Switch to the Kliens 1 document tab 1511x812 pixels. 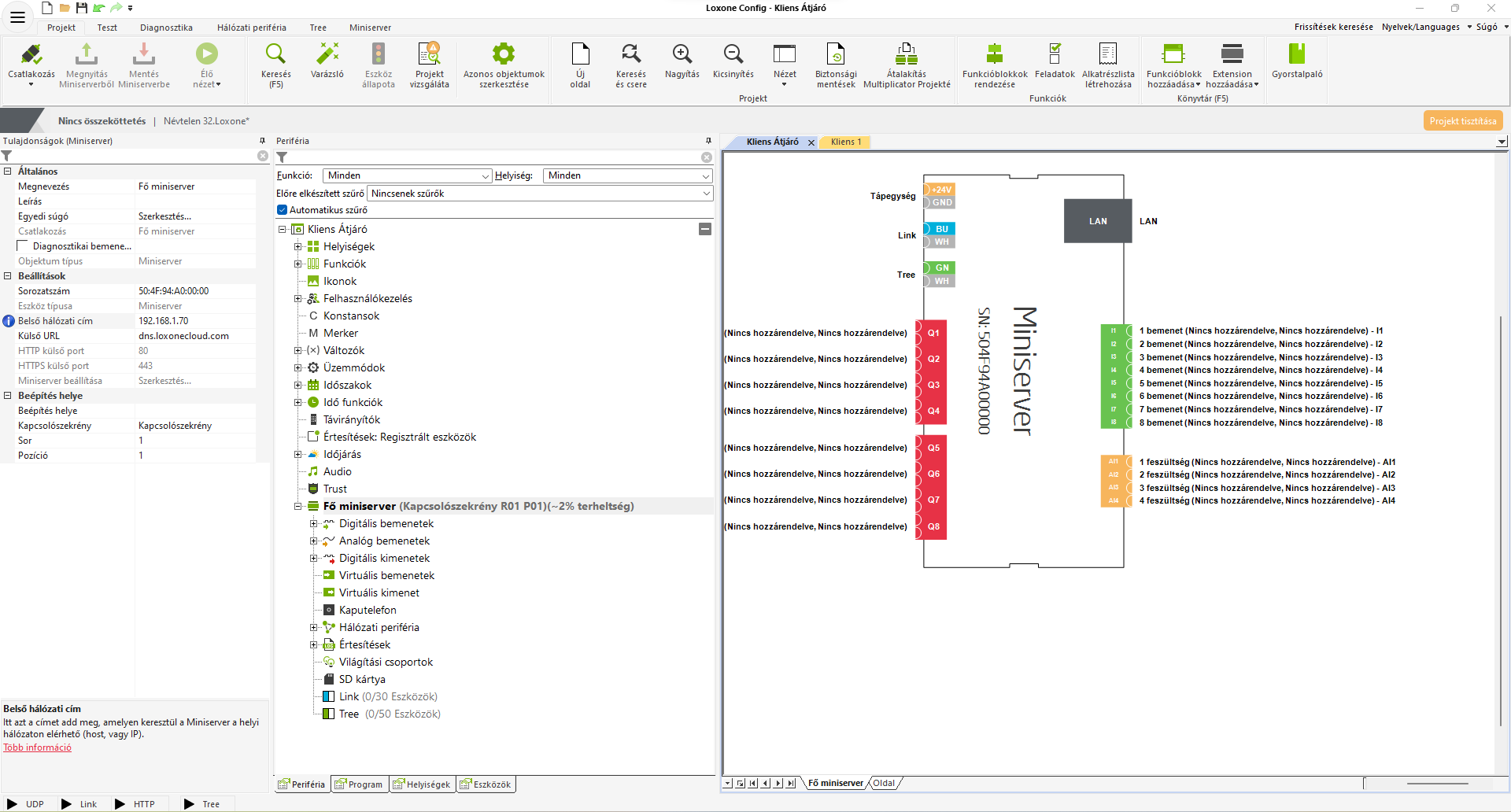tap(846, 142)
